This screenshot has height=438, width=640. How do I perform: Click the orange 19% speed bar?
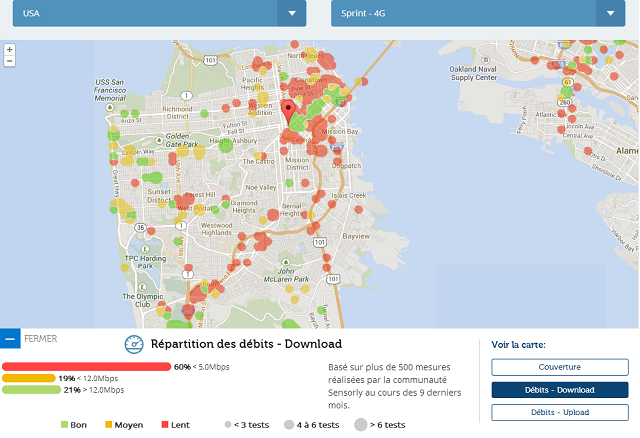click(x=29, y=378)
